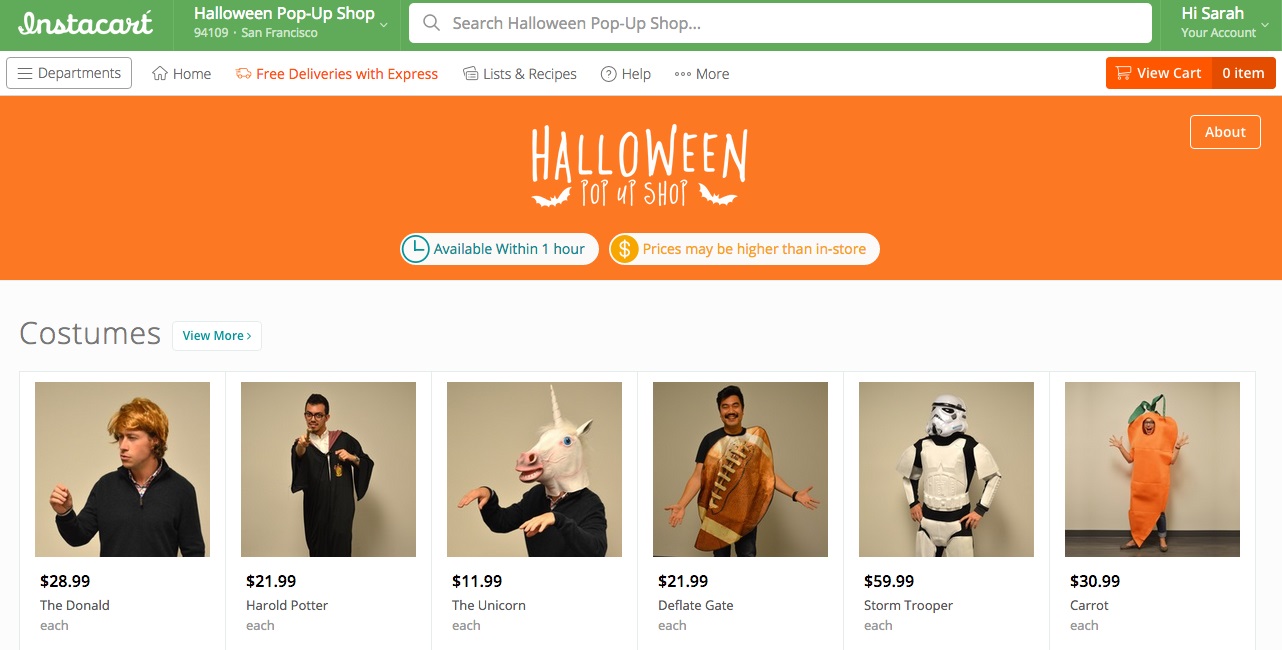The height and width of the screenshot is (650, 1282).
Task: Click the Instacart logo
Action: tap(85, 20)
